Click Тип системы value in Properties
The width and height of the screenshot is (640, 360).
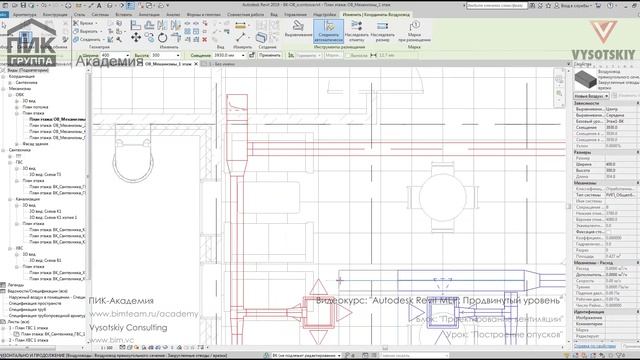621,195
